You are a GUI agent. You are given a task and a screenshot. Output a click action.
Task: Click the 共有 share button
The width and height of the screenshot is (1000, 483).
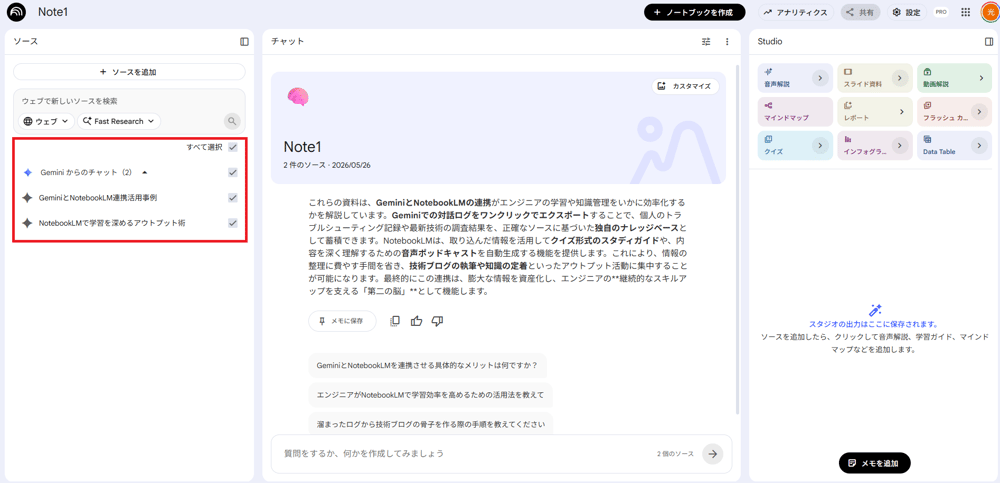[860, 12]
